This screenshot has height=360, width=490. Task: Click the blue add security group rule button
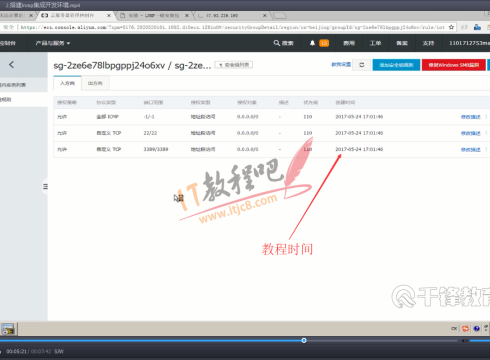pyautogui.click(x=396, y=65)
